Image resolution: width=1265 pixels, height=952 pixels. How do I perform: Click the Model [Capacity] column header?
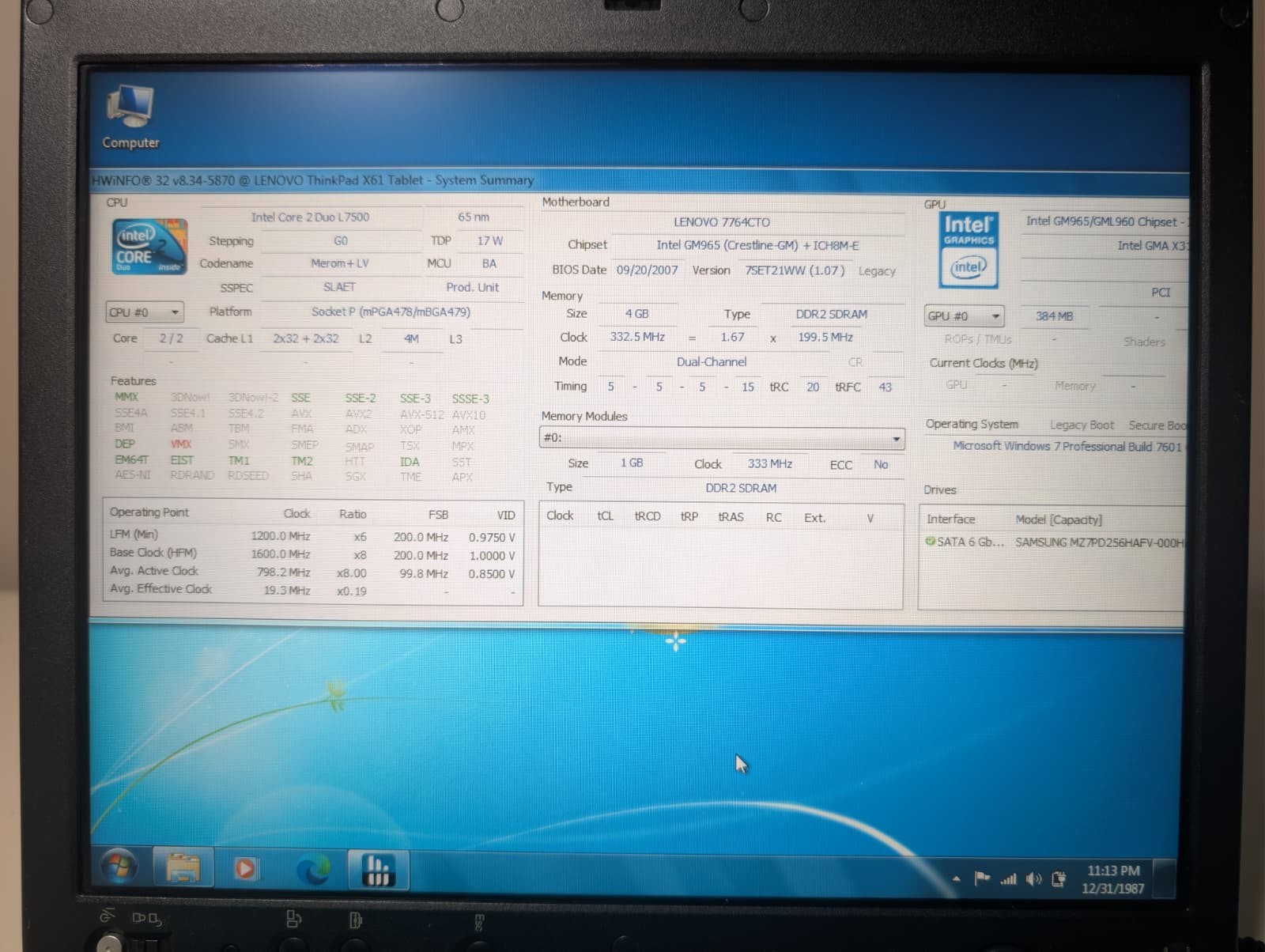click(1059, 519)
